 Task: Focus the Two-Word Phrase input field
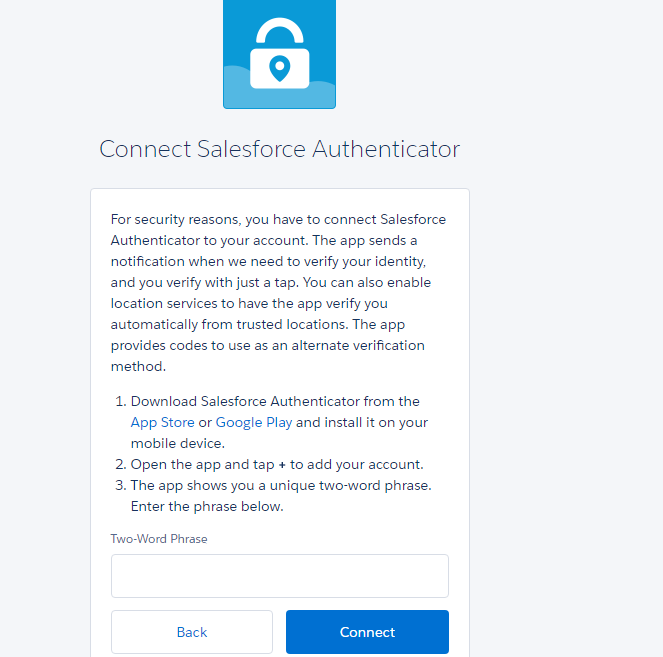(x=279, y=576)
